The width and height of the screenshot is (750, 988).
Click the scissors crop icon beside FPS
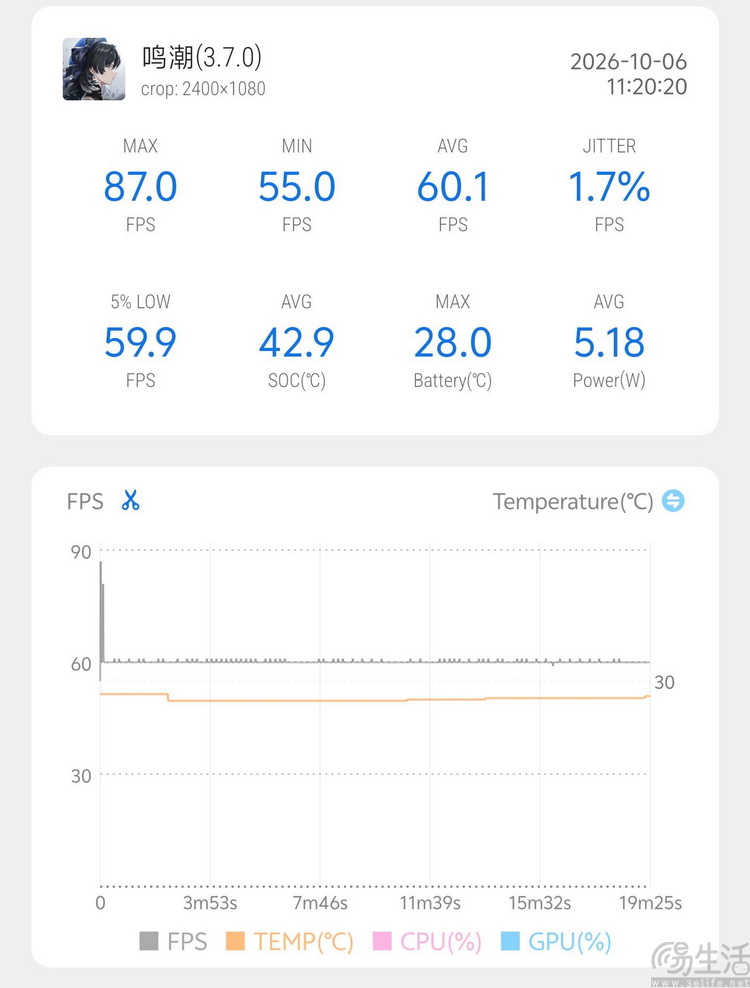click(x=130, y=500)
